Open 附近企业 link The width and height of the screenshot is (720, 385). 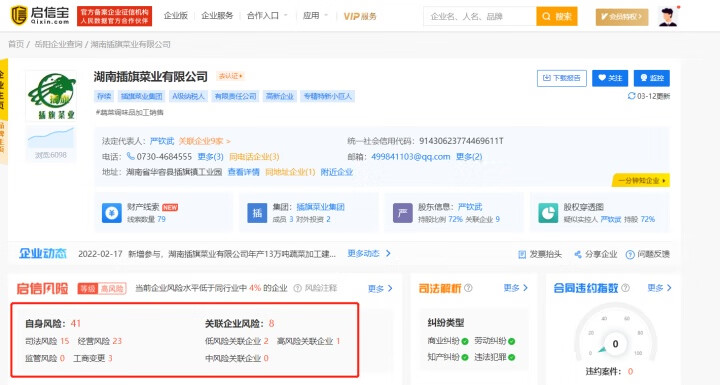point(337,172)
